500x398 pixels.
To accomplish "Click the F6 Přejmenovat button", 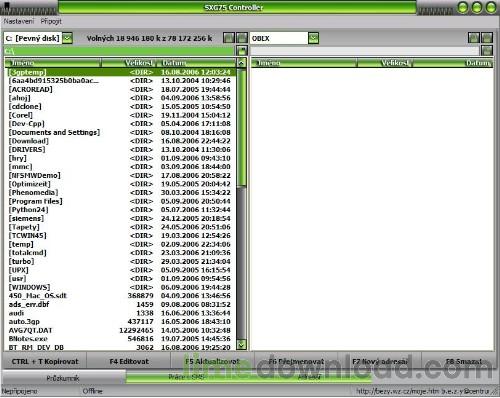I will point(296,361).
